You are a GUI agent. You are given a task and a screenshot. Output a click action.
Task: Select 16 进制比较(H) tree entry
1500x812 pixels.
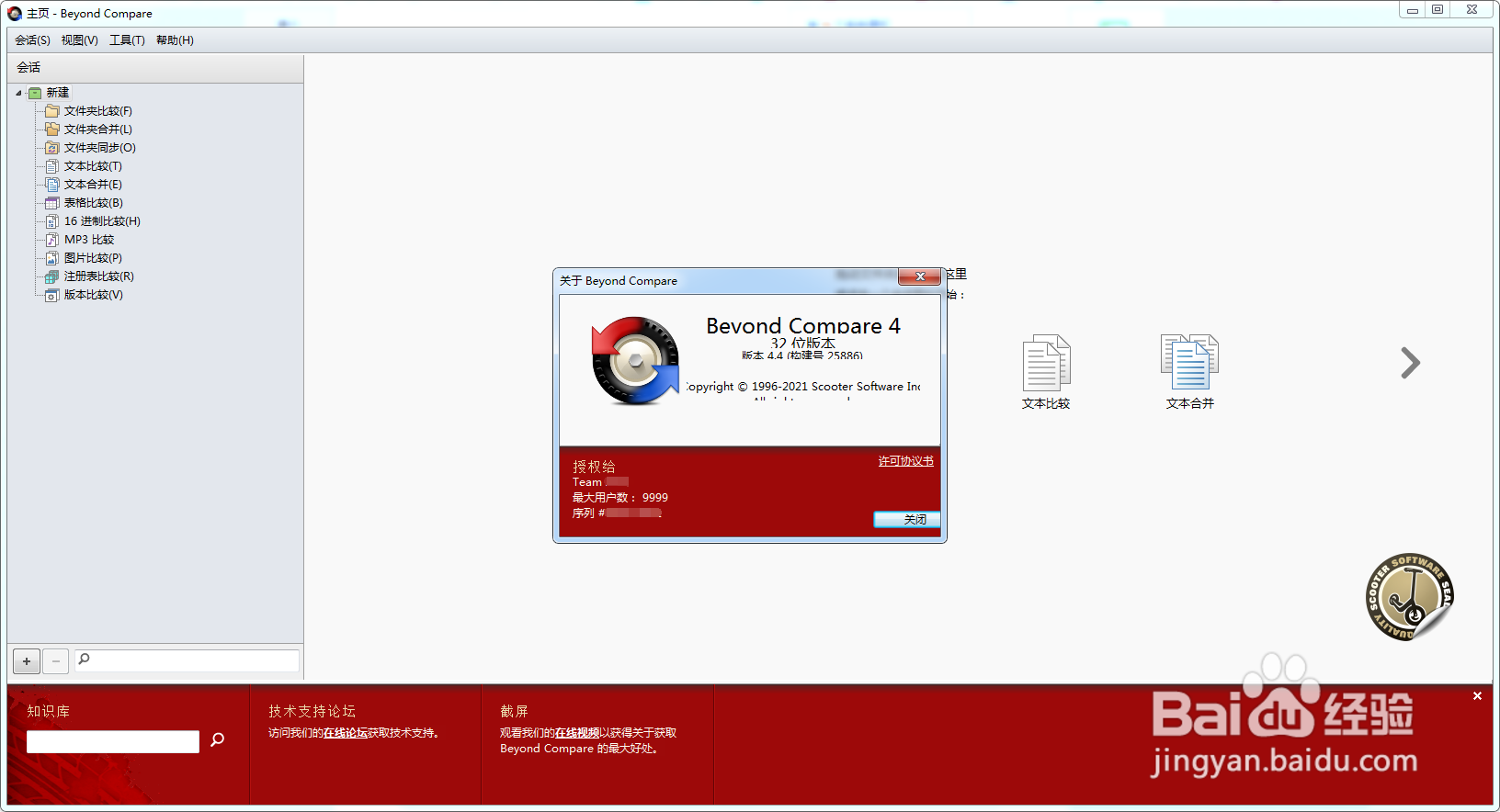pyautogui.click(x=102, y=221)
